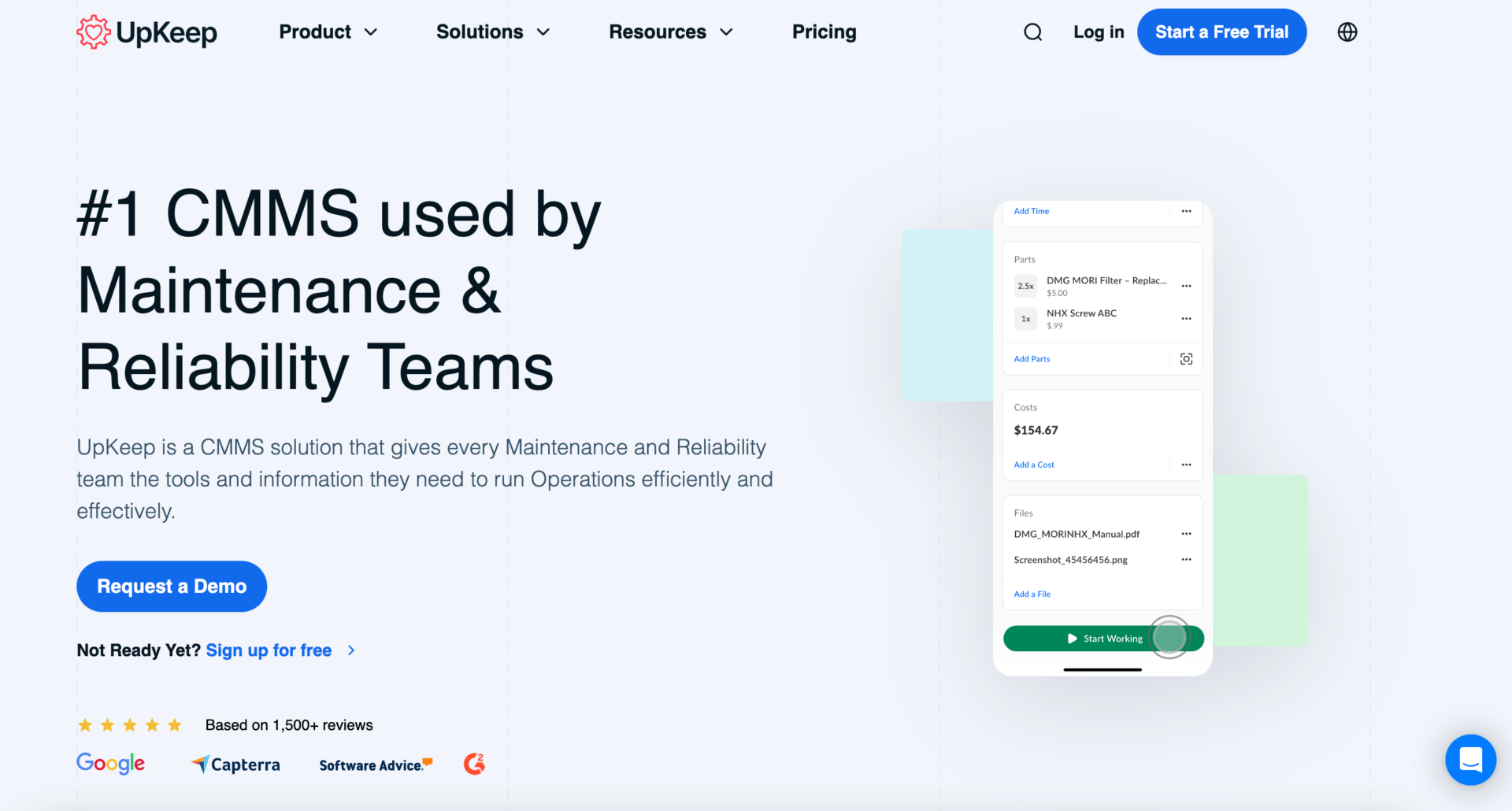The height and width of the screenshot is (811, 1512).
Task: Expand the Resources dropdown menu
Action: pos(670,32)
